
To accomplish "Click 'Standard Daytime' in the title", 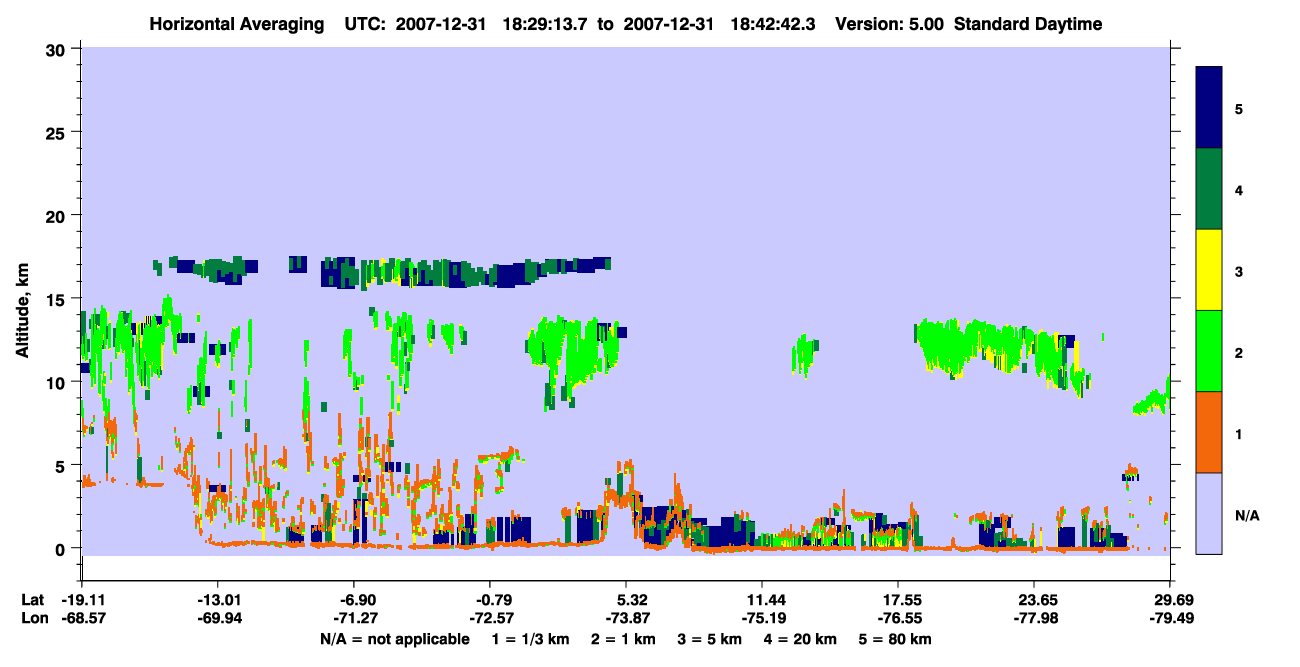I will [1028, 24].
